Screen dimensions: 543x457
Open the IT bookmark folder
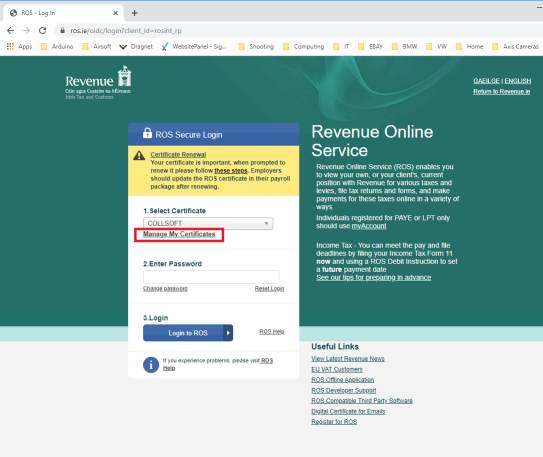coord(341,46)
